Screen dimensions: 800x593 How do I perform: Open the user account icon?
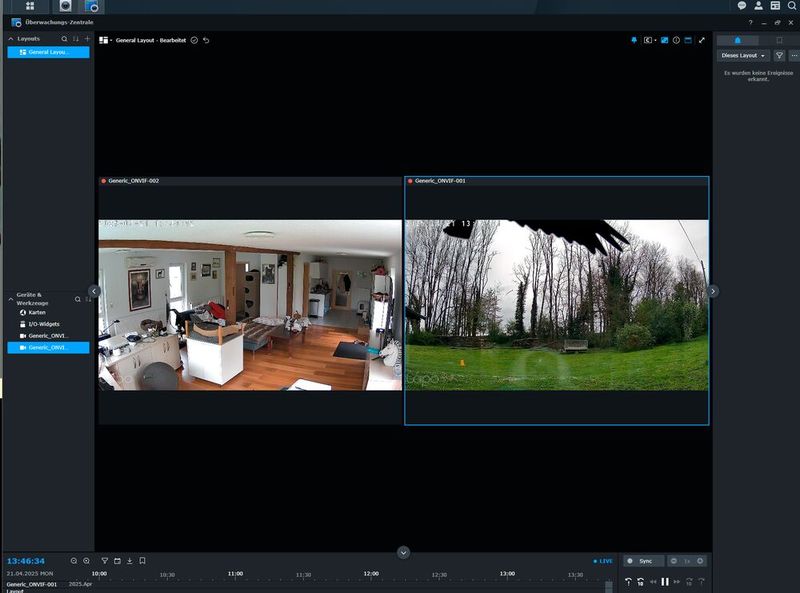(759, 6)
